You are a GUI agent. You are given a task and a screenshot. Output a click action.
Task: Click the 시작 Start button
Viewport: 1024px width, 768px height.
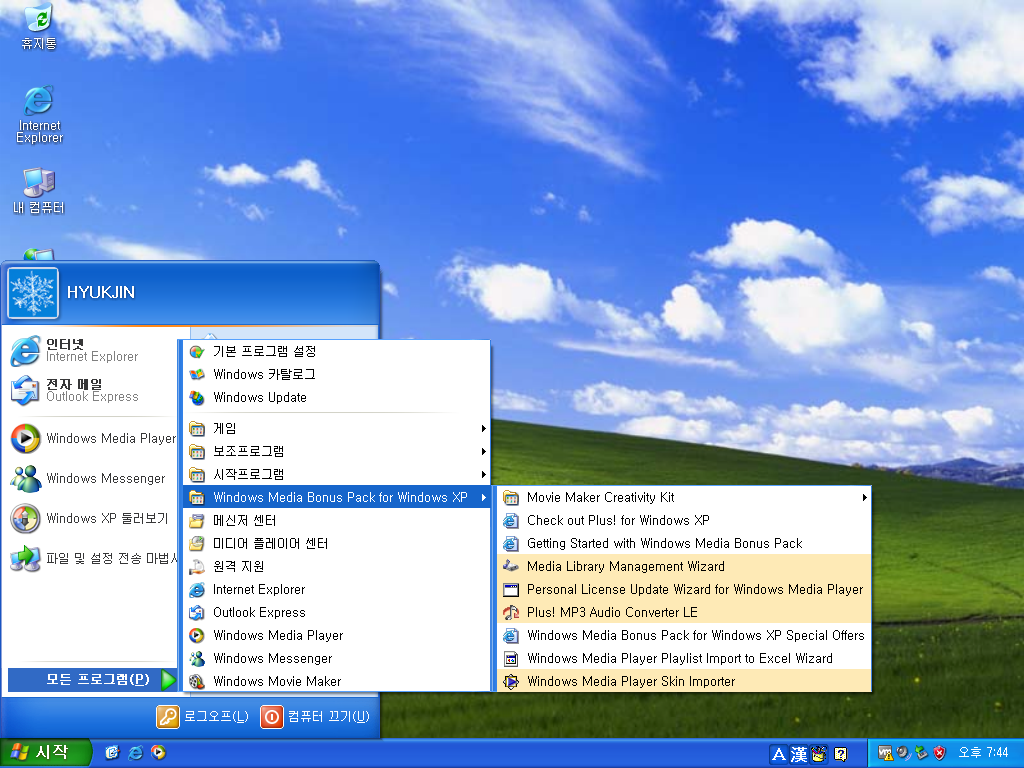(44, 753)
